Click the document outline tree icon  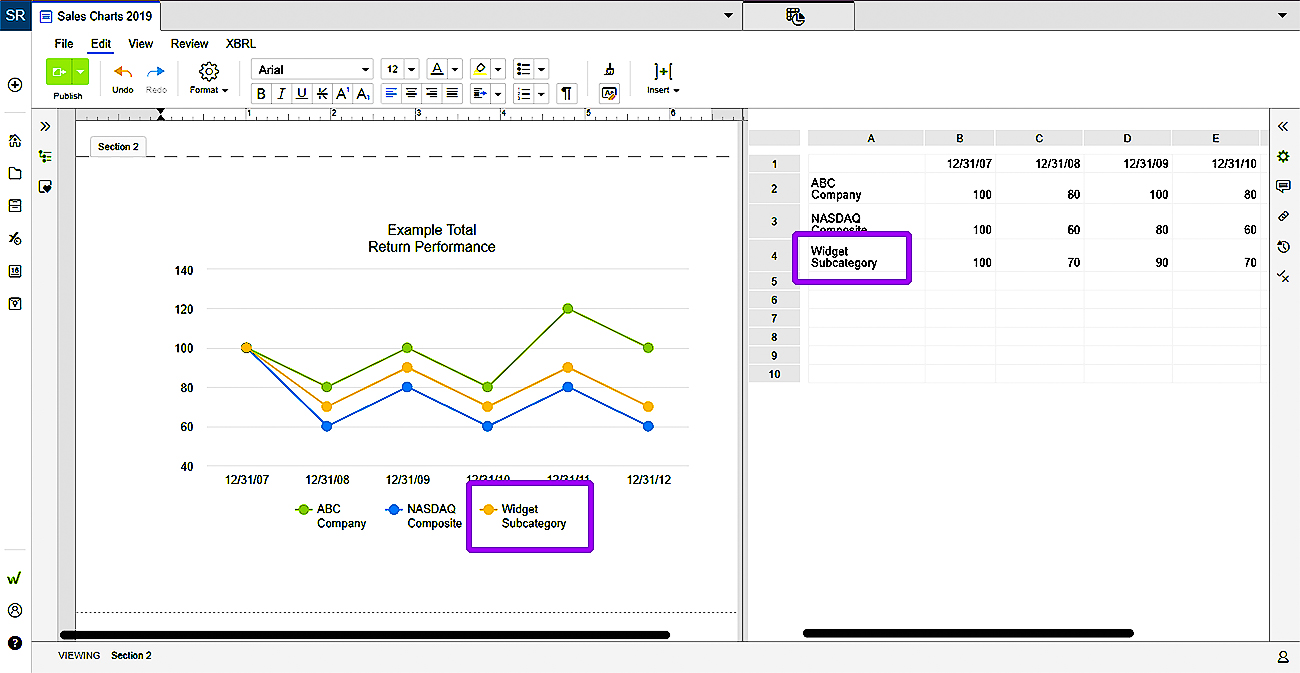click(45, 156)
